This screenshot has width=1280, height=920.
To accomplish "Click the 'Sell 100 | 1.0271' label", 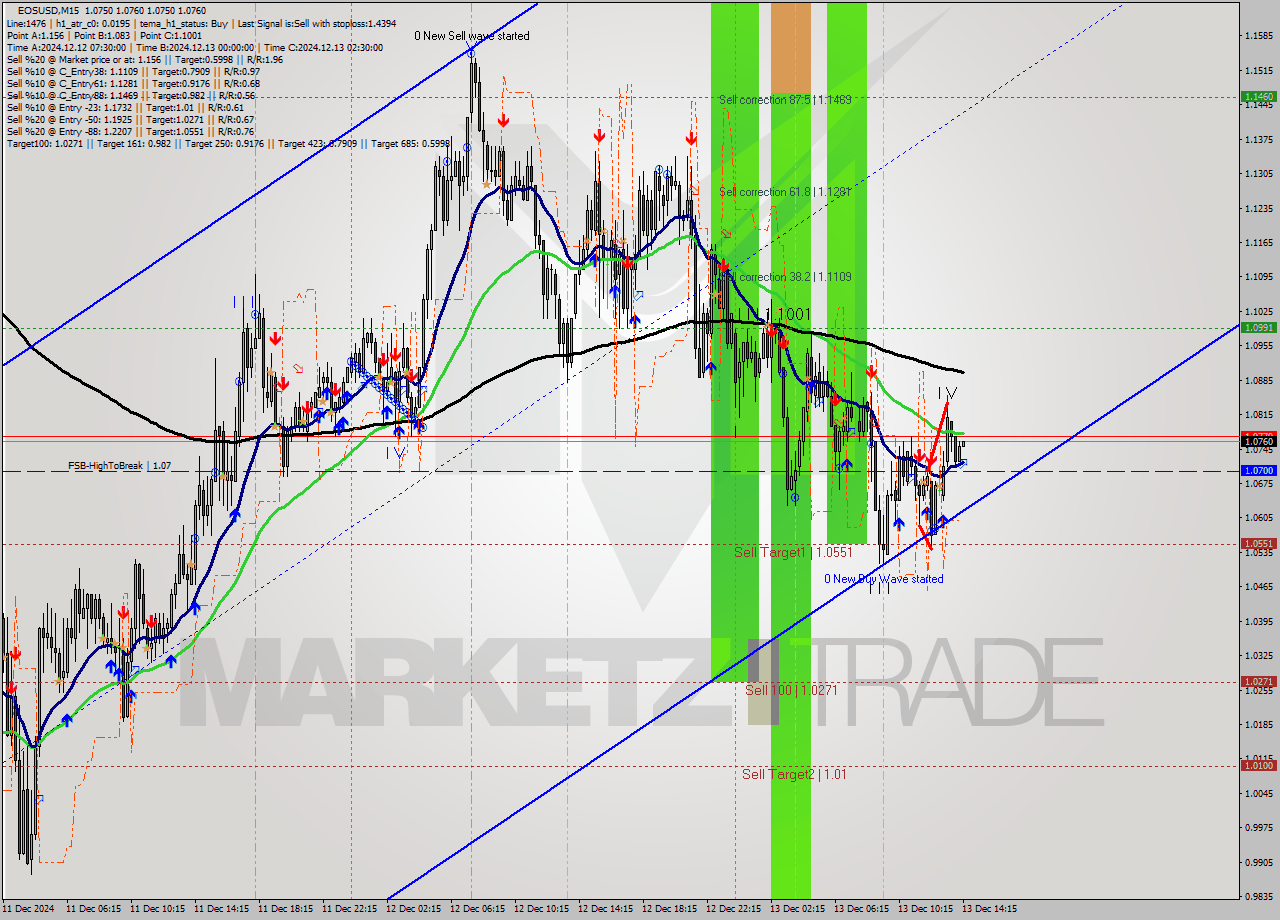I will click(x=790, y=690).
